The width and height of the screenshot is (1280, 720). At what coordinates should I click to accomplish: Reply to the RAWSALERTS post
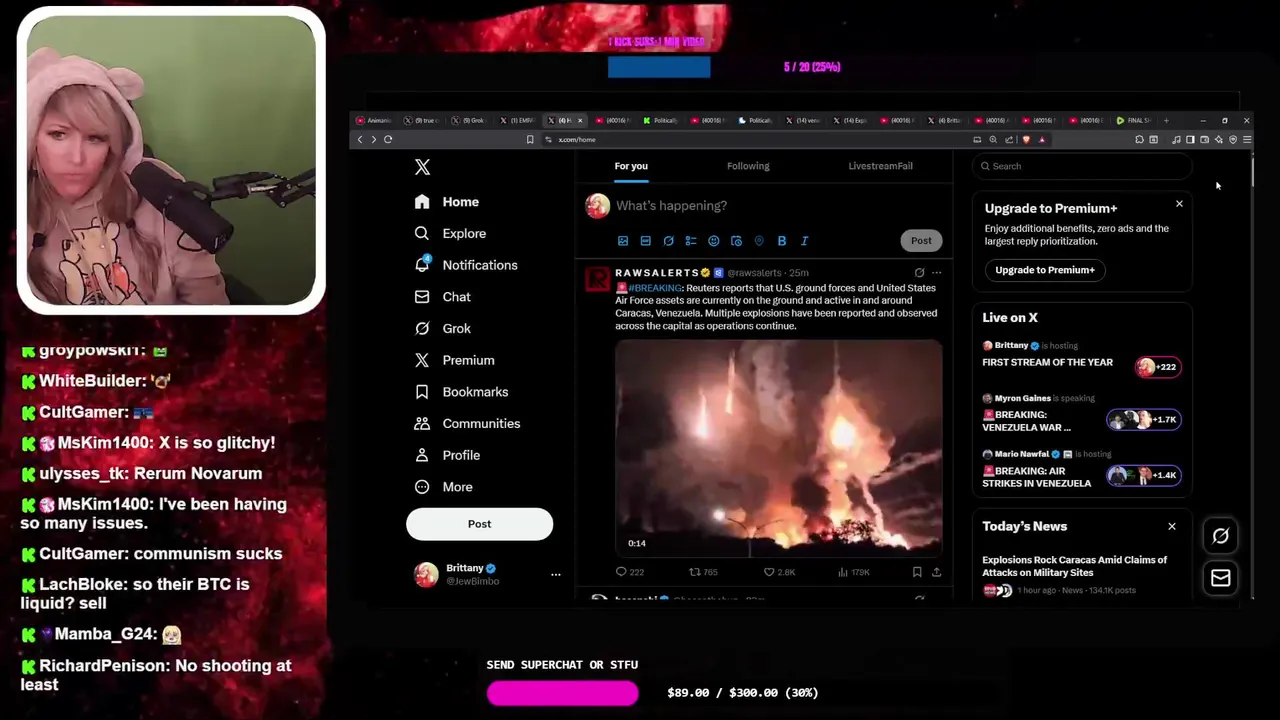[630, 572]
